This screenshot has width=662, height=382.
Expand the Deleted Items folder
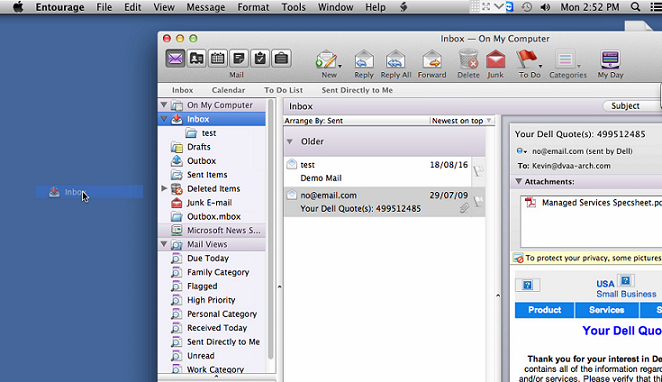[164, 188]
